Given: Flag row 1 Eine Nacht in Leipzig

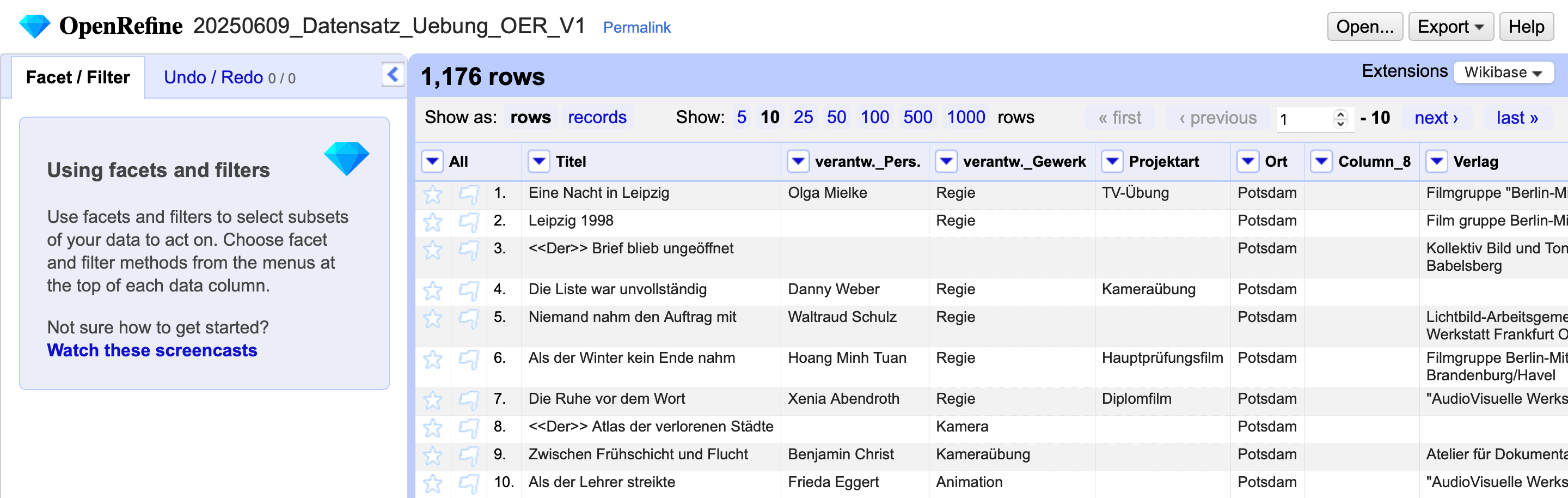Looking at the screenshot, I should [469, 194].
